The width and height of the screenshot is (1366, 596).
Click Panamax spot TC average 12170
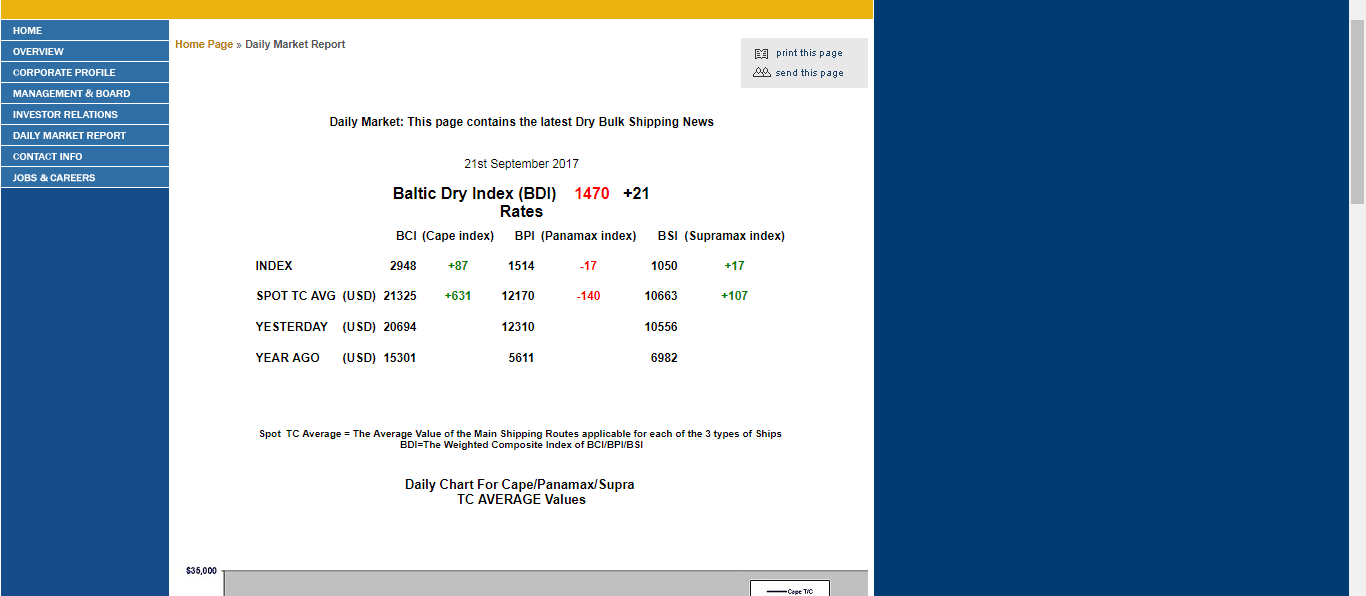coord(518,296)
